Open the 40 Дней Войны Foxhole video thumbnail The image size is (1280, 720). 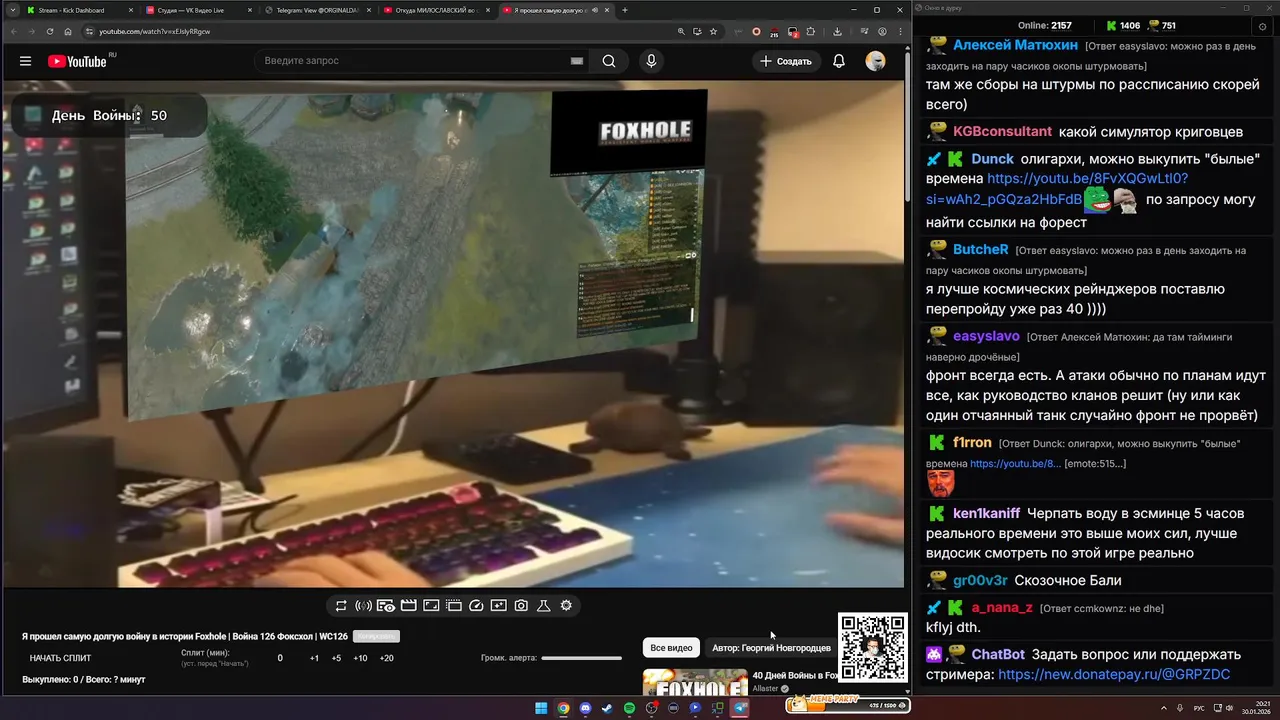694,682
